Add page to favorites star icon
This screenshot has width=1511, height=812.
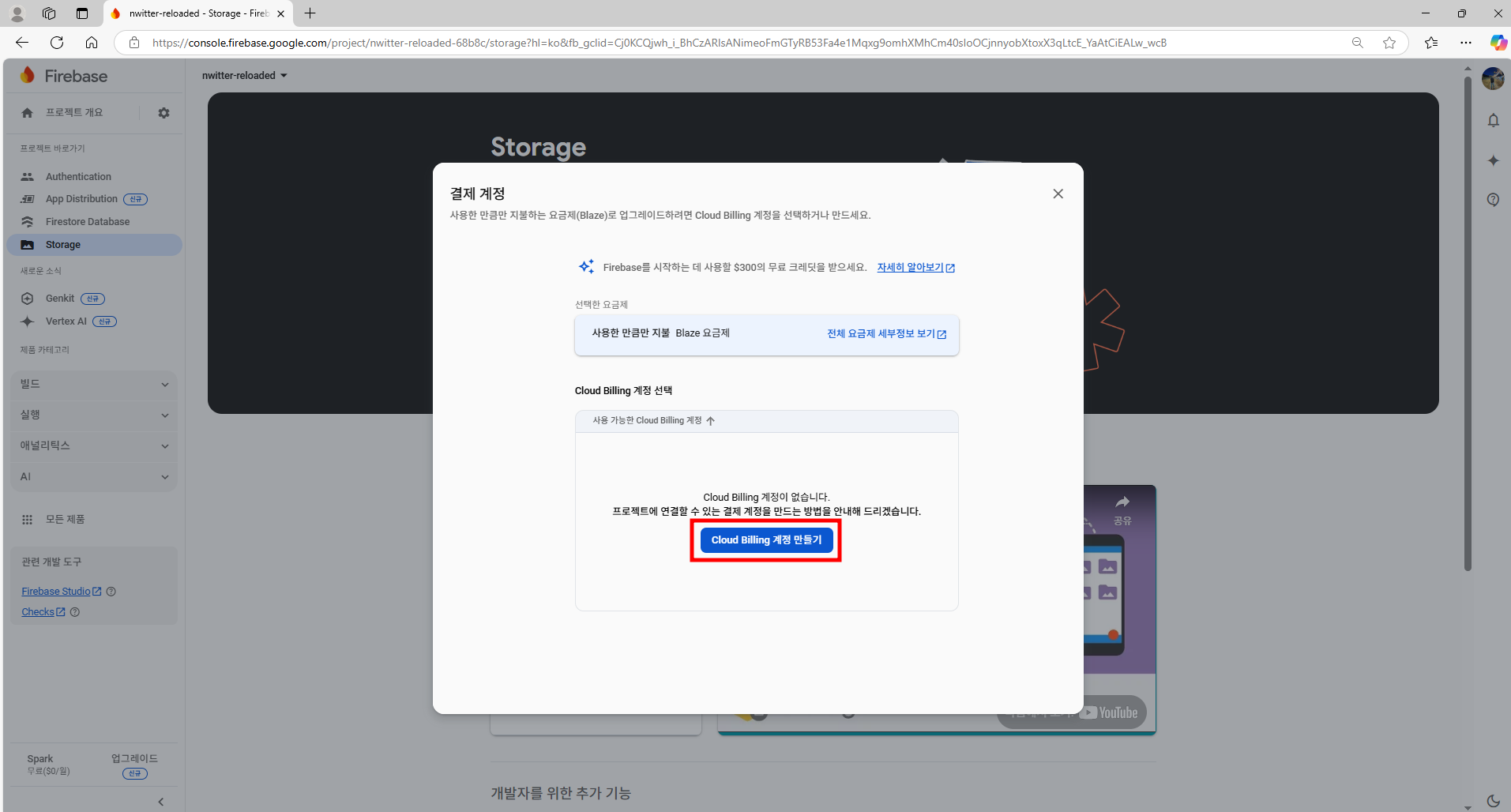[x=1389, y=43]
